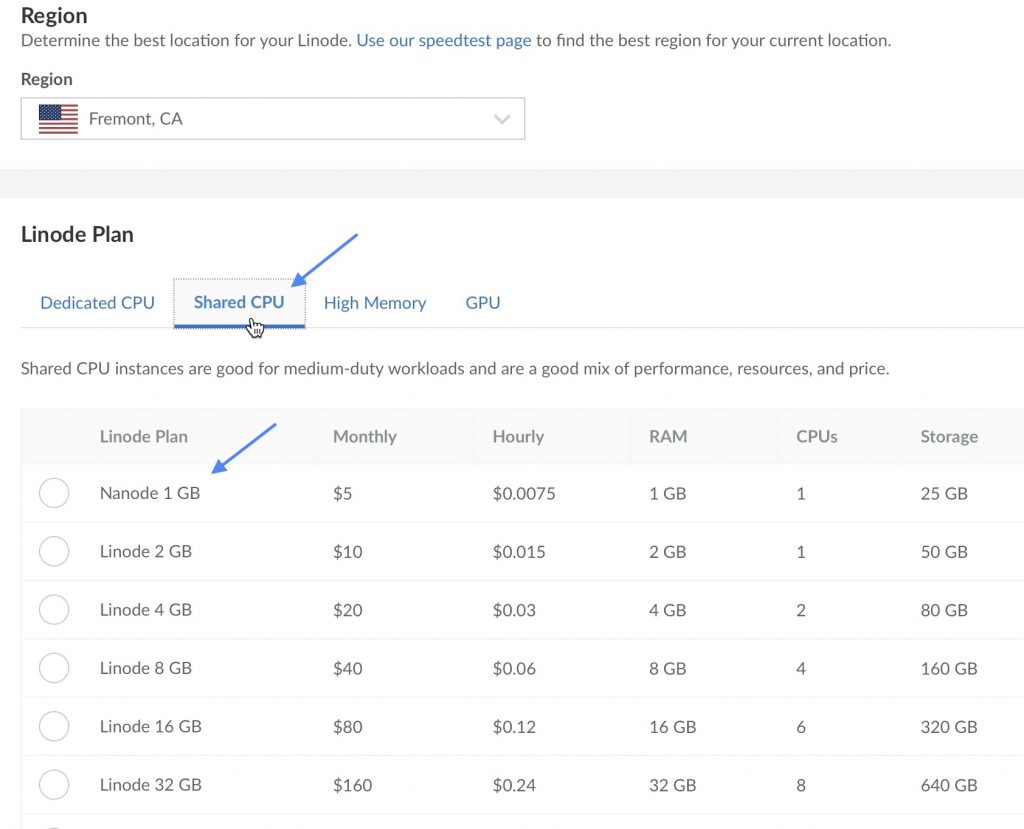Viewport: 1024px width, 829px height.
Task: Click the $80 monthly price cell
Action: pos(347,726)
